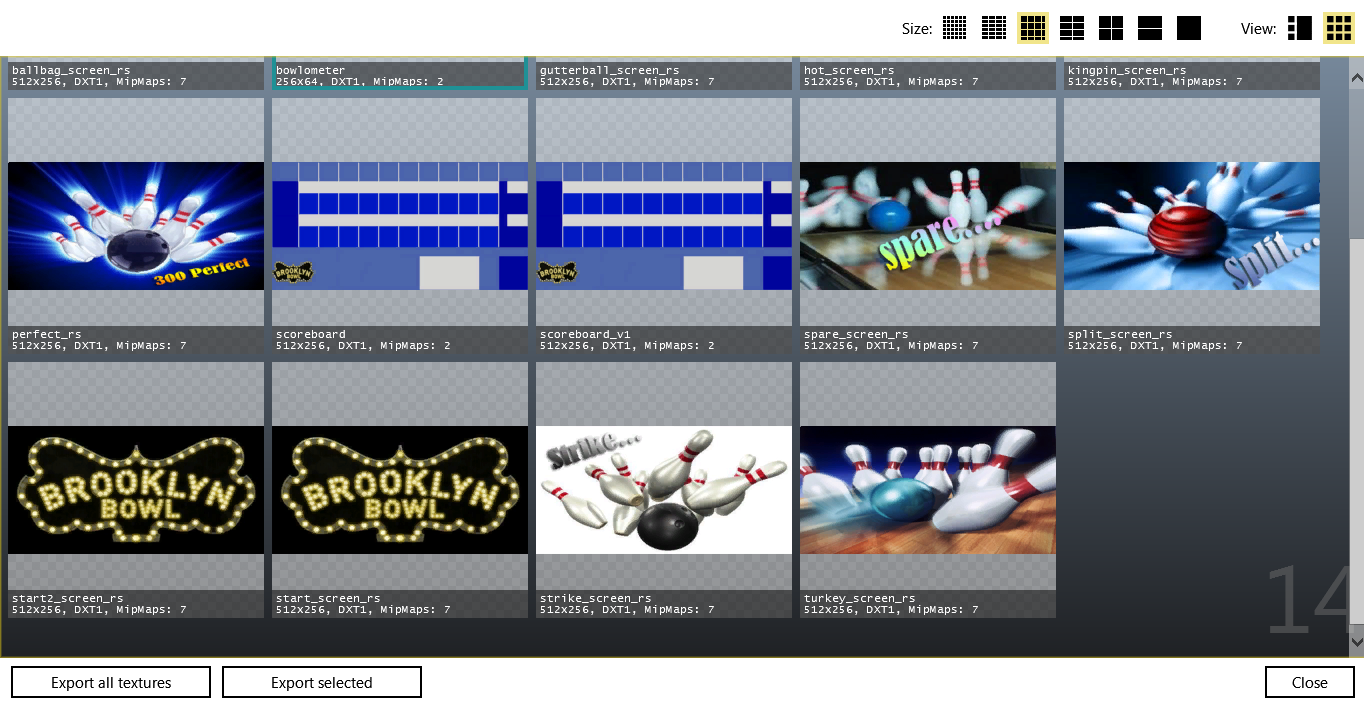Switch to the list-with-preview view icon

point(1300,28)
